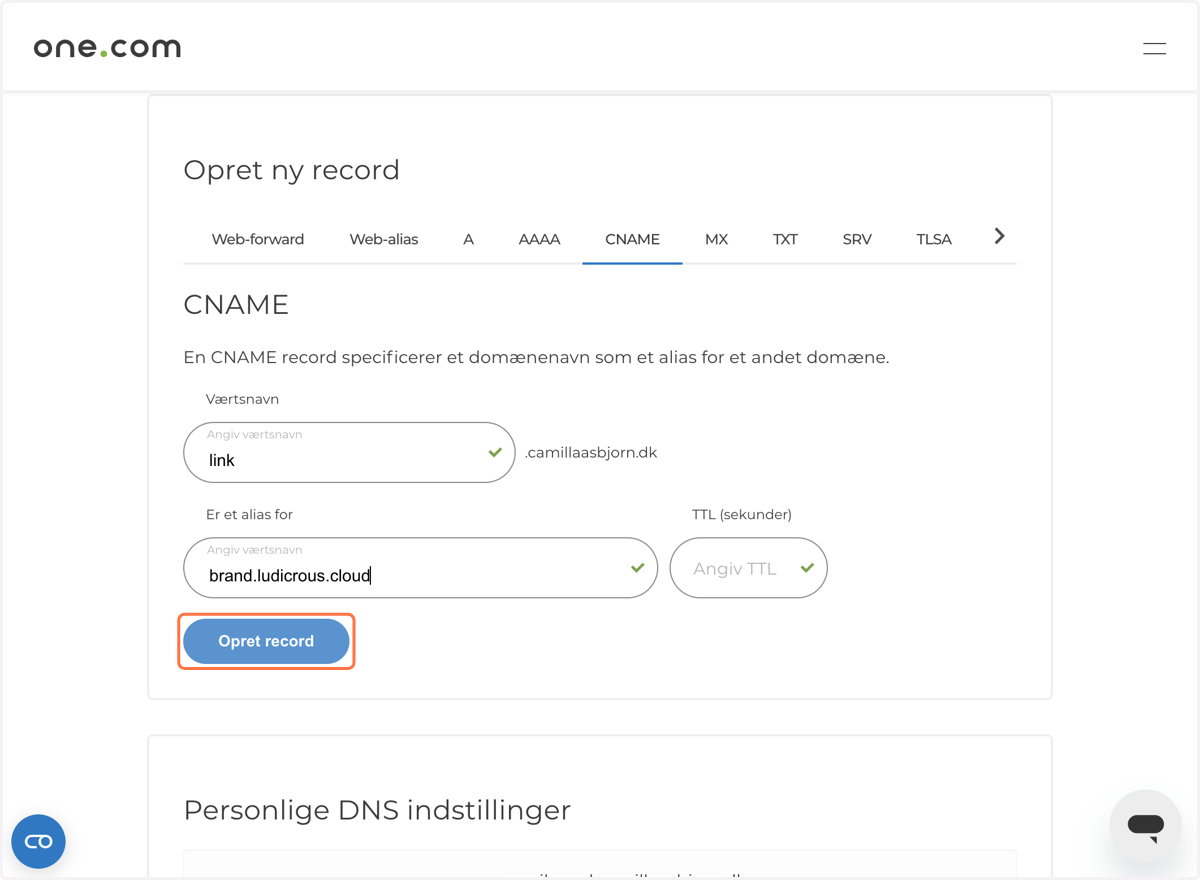
Task: Click the TTL (sekunder) label
Action: (742, 514)
